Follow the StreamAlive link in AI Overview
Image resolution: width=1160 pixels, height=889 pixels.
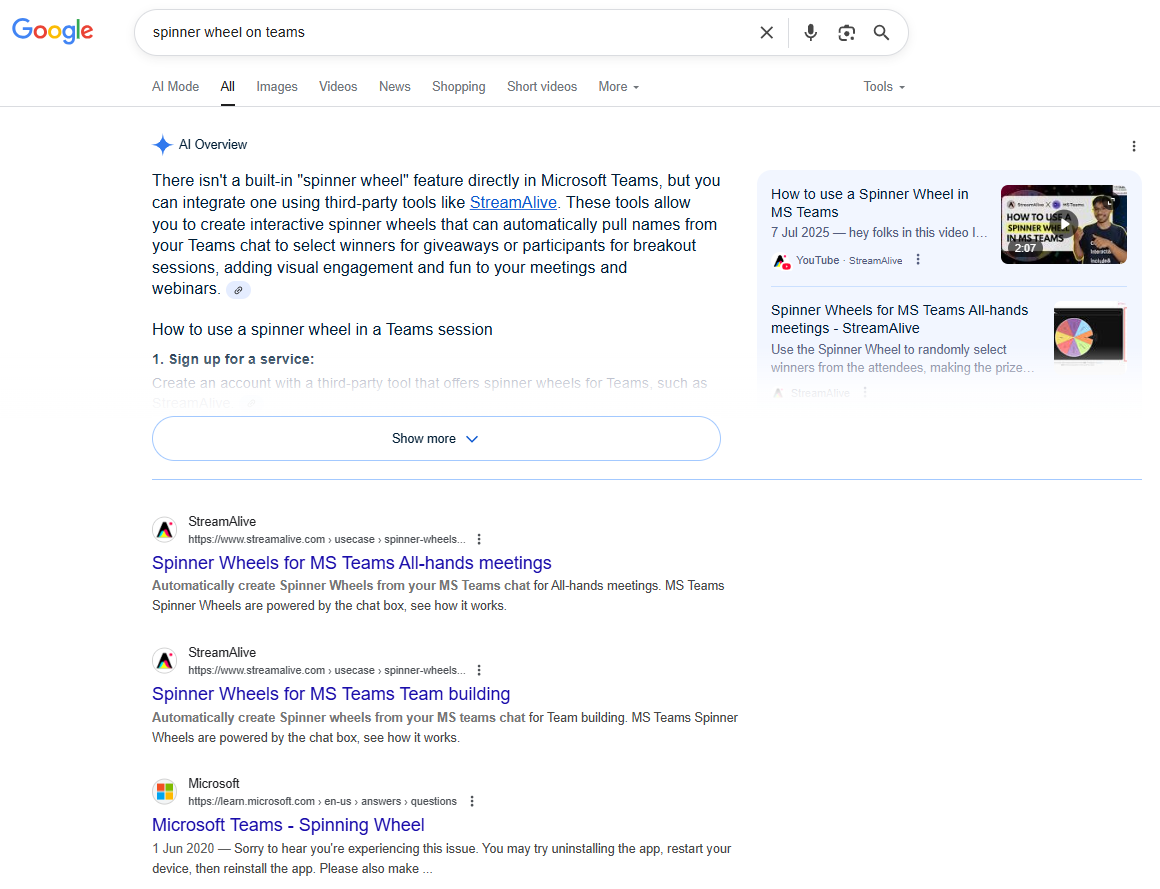pos(513,203)
